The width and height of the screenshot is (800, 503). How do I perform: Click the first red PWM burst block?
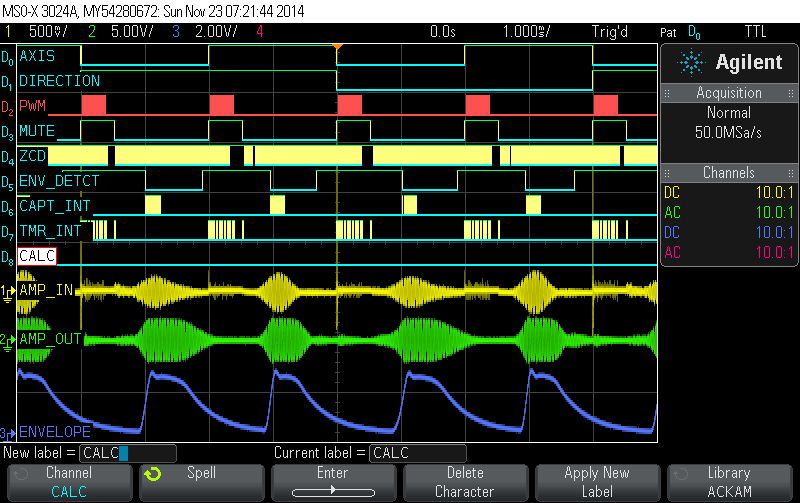pyautogui.click(x=93, y=105)
